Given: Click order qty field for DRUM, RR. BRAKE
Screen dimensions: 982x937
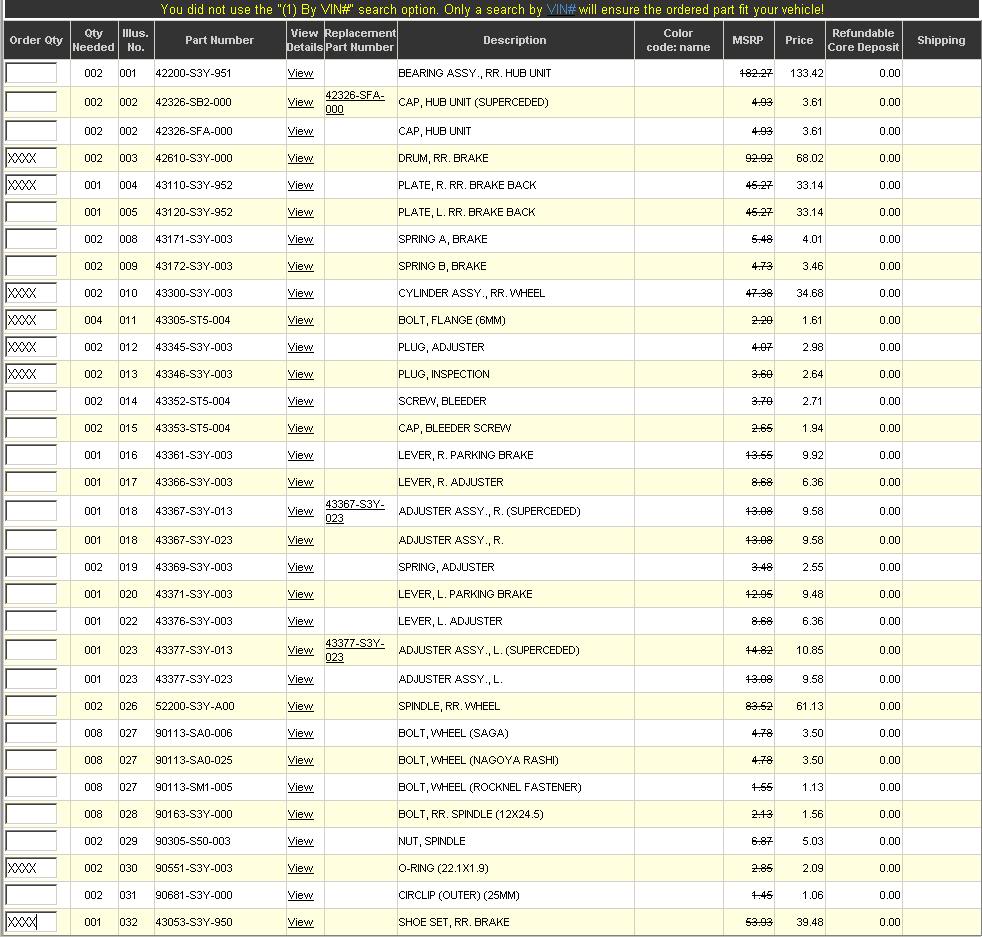Looking at the screenshot, I should point(31,158).
